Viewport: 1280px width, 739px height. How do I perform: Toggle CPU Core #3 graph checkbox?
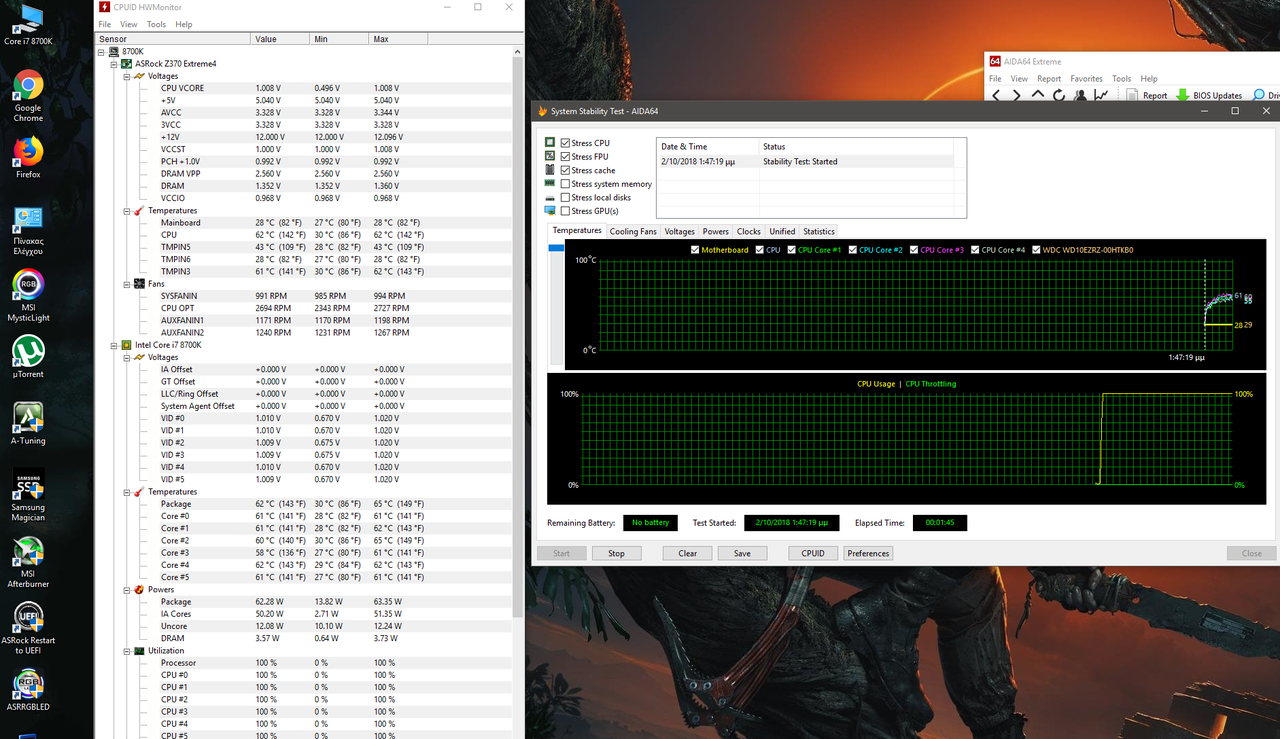coord(914,250)
